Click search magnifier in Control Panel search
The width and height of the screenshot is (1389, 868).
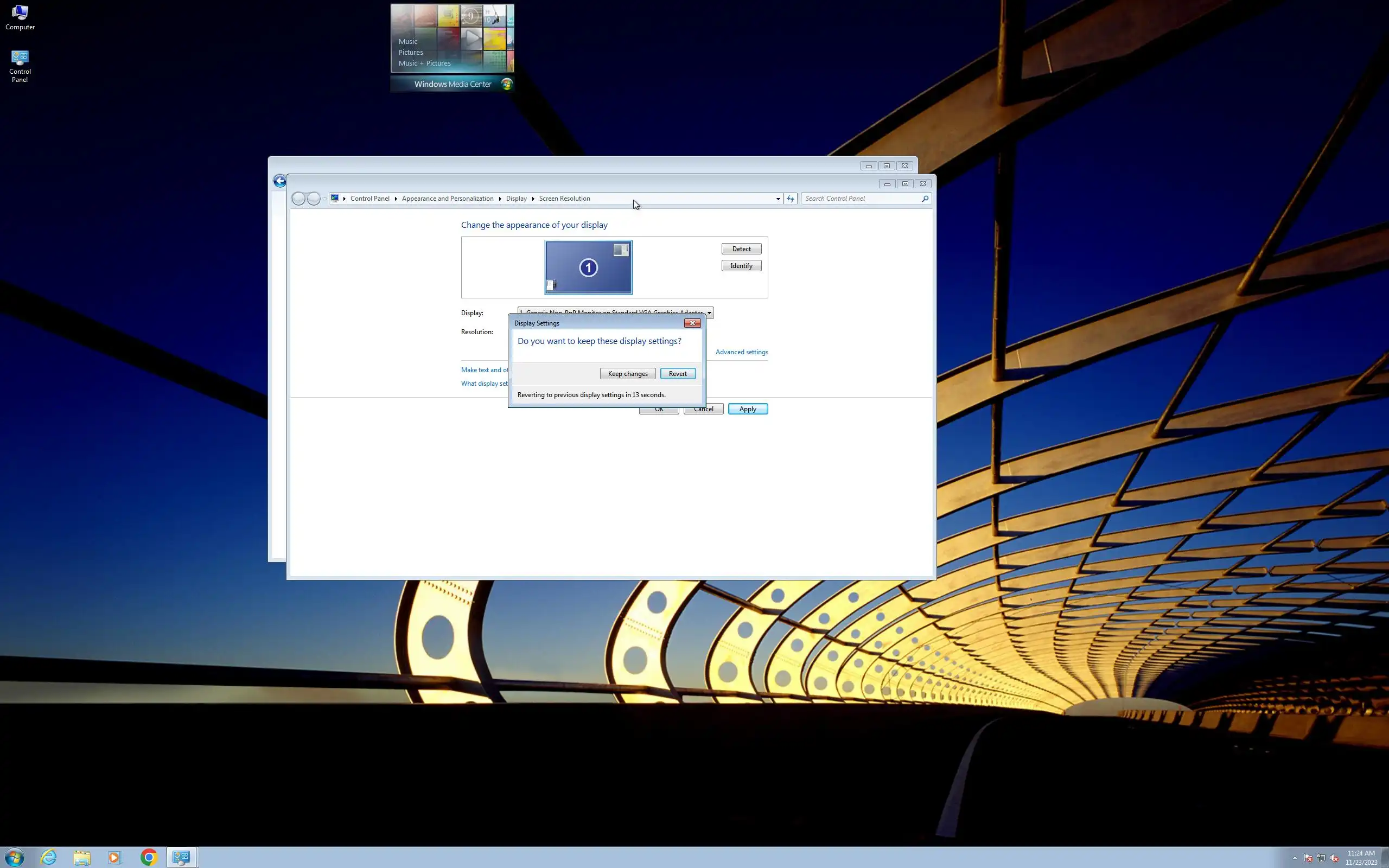(x=925, y=199)
